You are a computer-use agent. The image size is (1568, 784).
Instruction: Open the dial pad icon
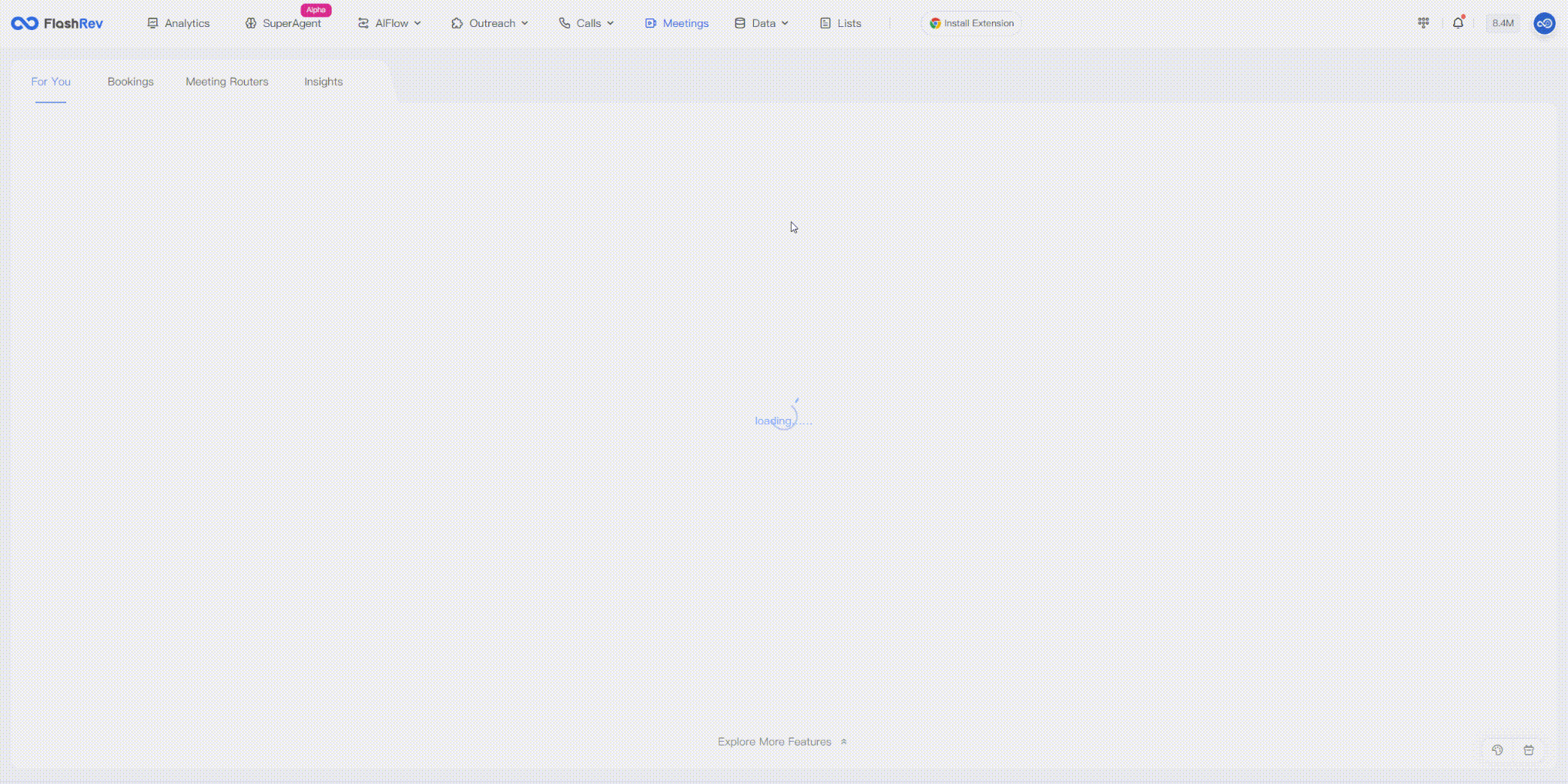pyautogui.click(x=1423, y=23)
